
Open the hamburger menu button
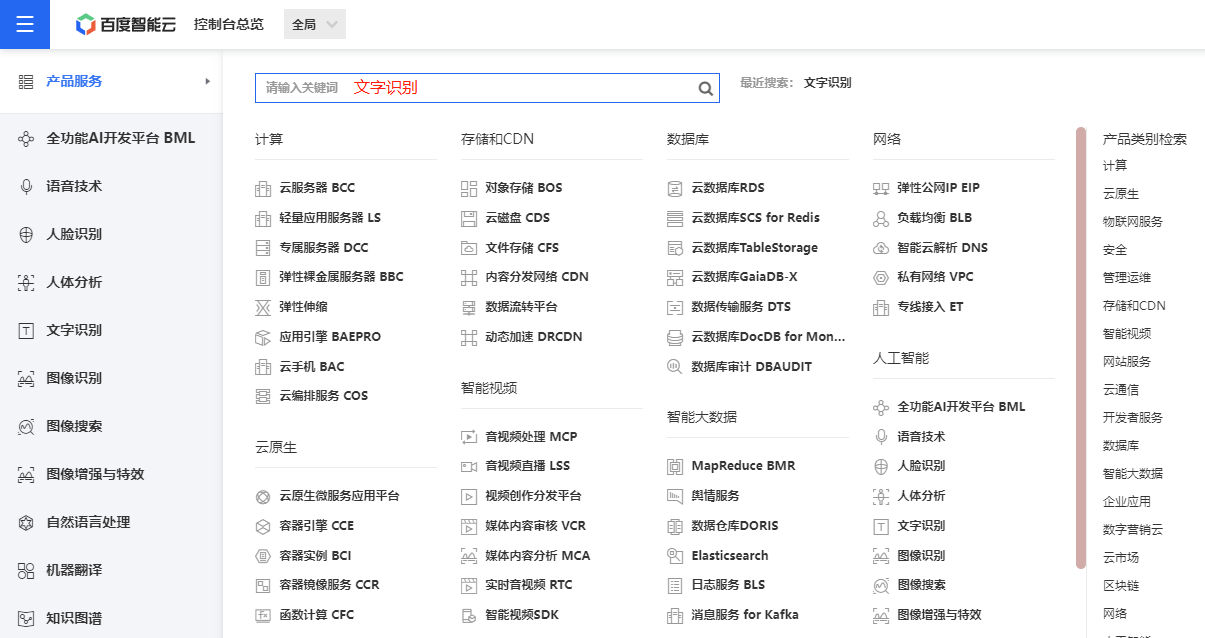(25, 24)
